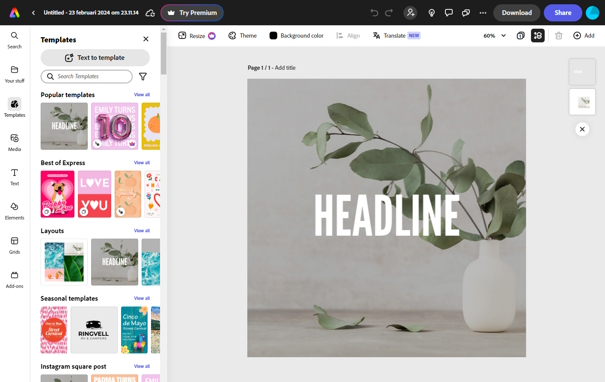This screenshot has width=605, height=382.
Task: Click the duplicate pages icon beside zoom
Action: coord(521,35)
